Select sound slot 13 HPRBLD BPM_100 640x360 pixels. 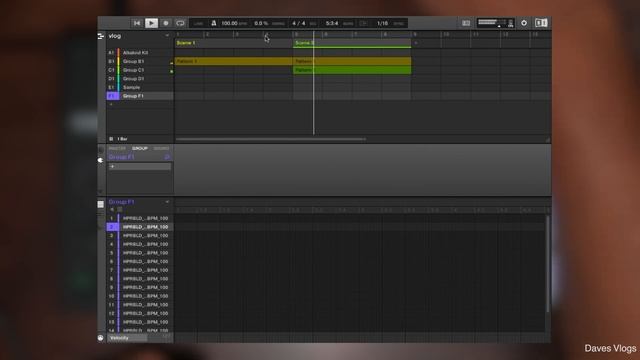point(140,322)
